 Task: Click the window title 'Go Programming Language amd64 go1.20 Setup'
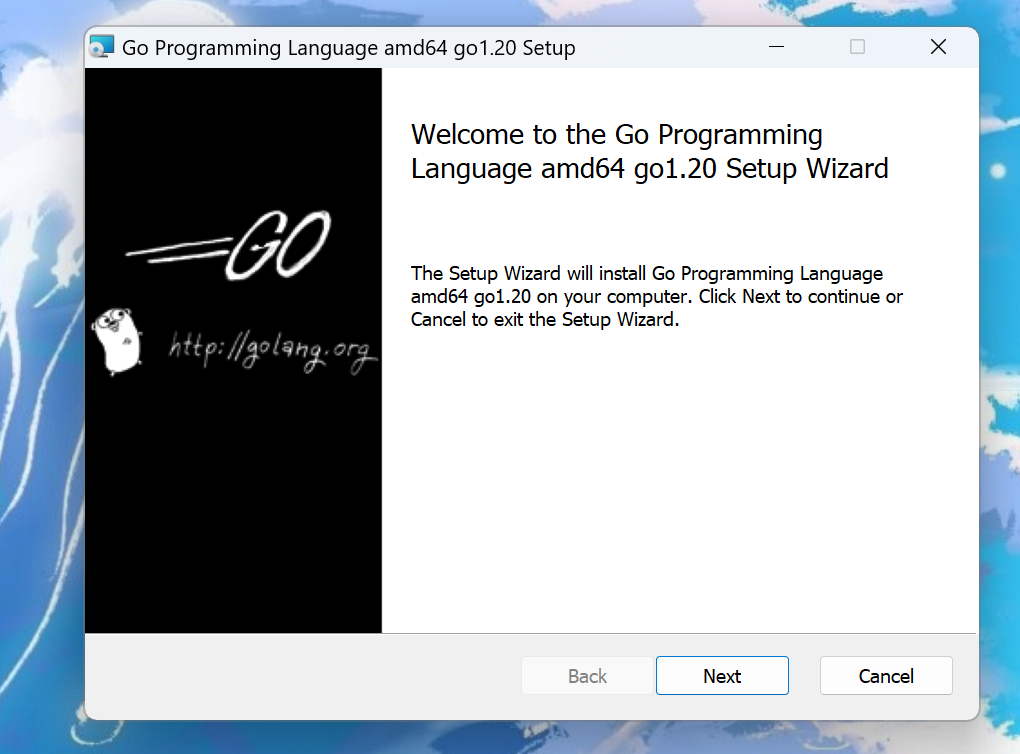click(349, 47)
